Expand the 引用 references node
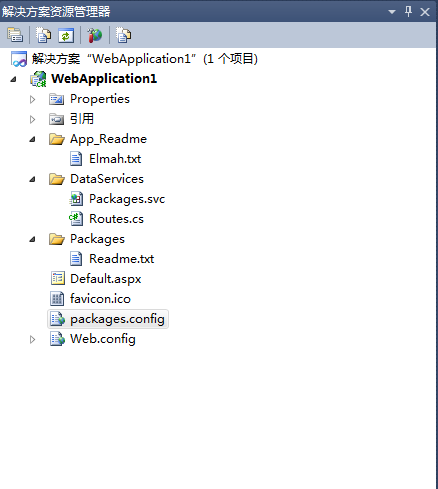 click(x=32, y=119)
